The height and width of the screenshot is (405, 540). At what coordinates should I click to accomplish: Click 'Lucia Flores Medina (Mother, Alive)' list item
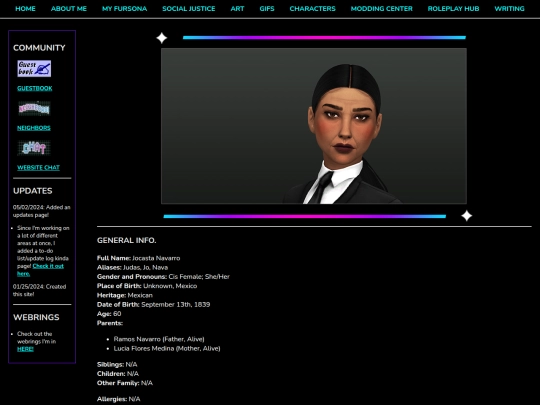coord(167,349)
